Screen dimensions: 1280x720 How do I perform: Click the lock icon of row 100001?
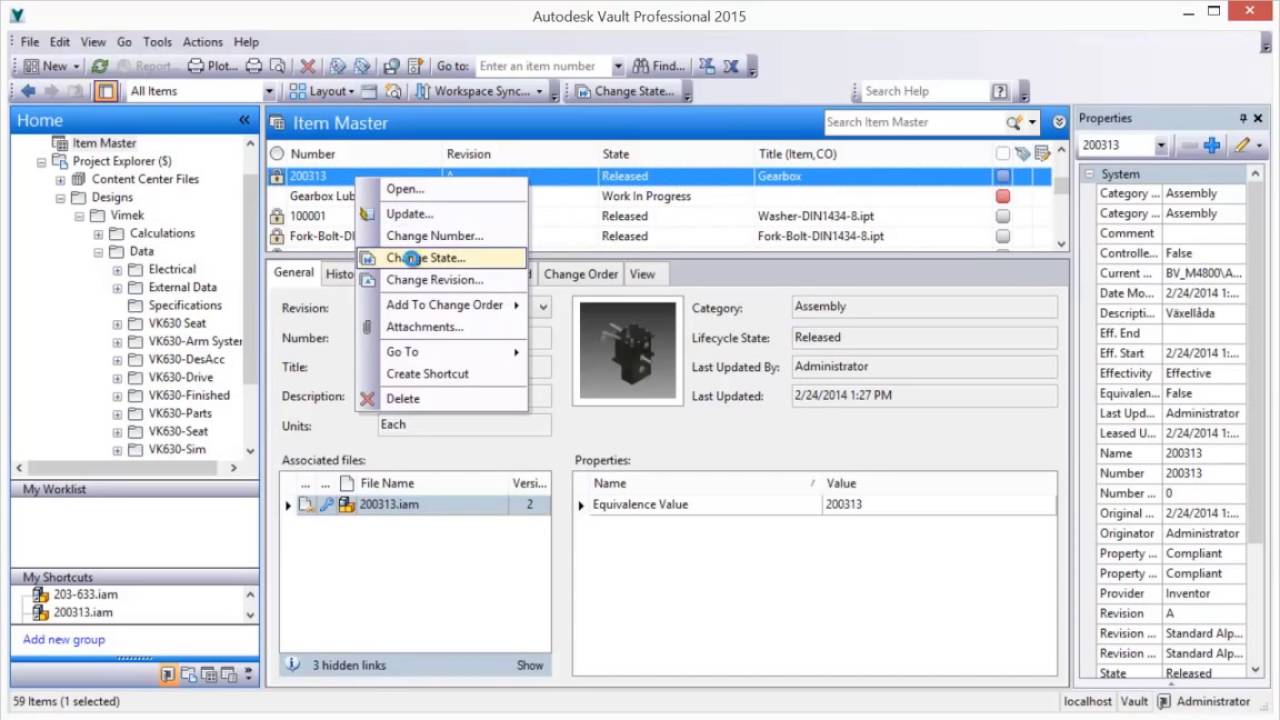(x=277, y=216)
